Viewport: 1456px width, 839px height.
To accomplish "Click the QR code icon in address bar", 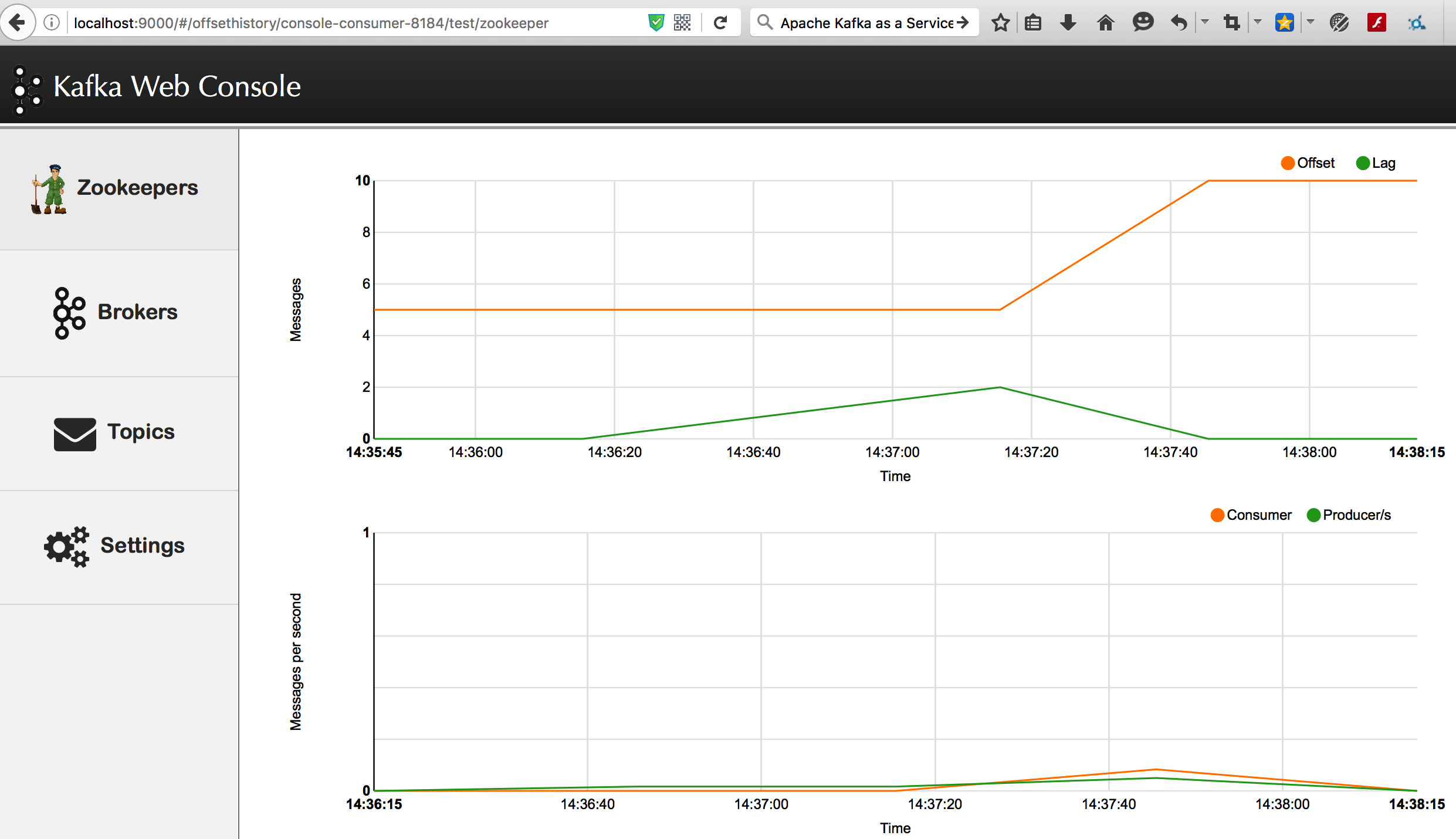I will 682,23.
